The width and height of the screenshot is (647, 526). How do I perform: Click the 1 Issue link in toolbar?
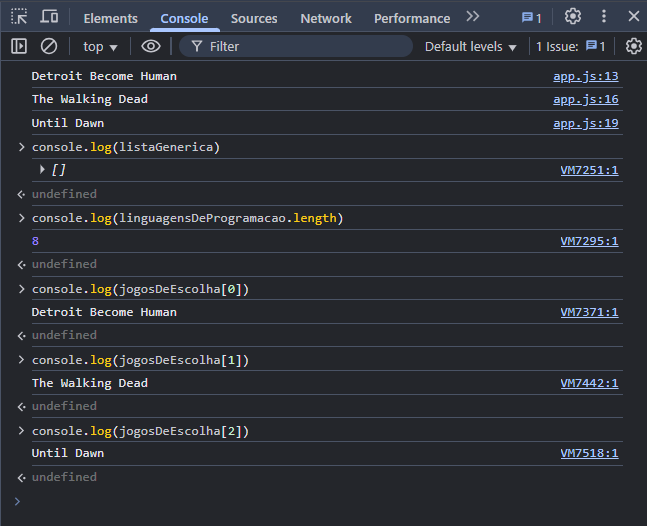tap(571, 47)
